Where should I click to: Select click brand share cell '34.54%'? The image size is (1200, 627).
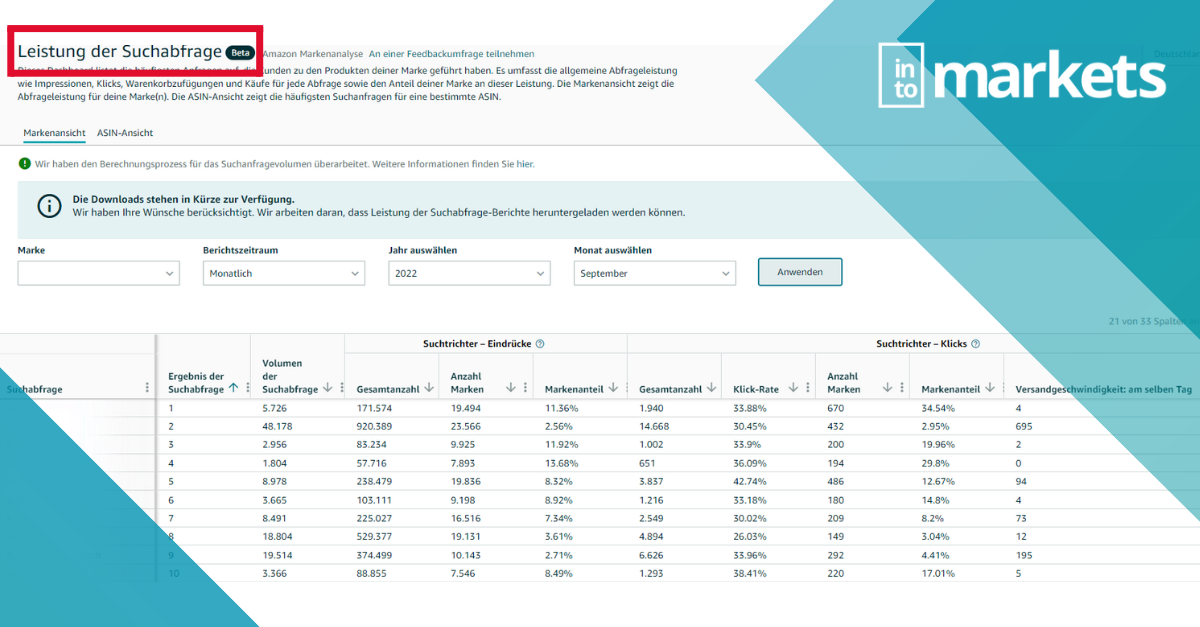tap(939, 408)
